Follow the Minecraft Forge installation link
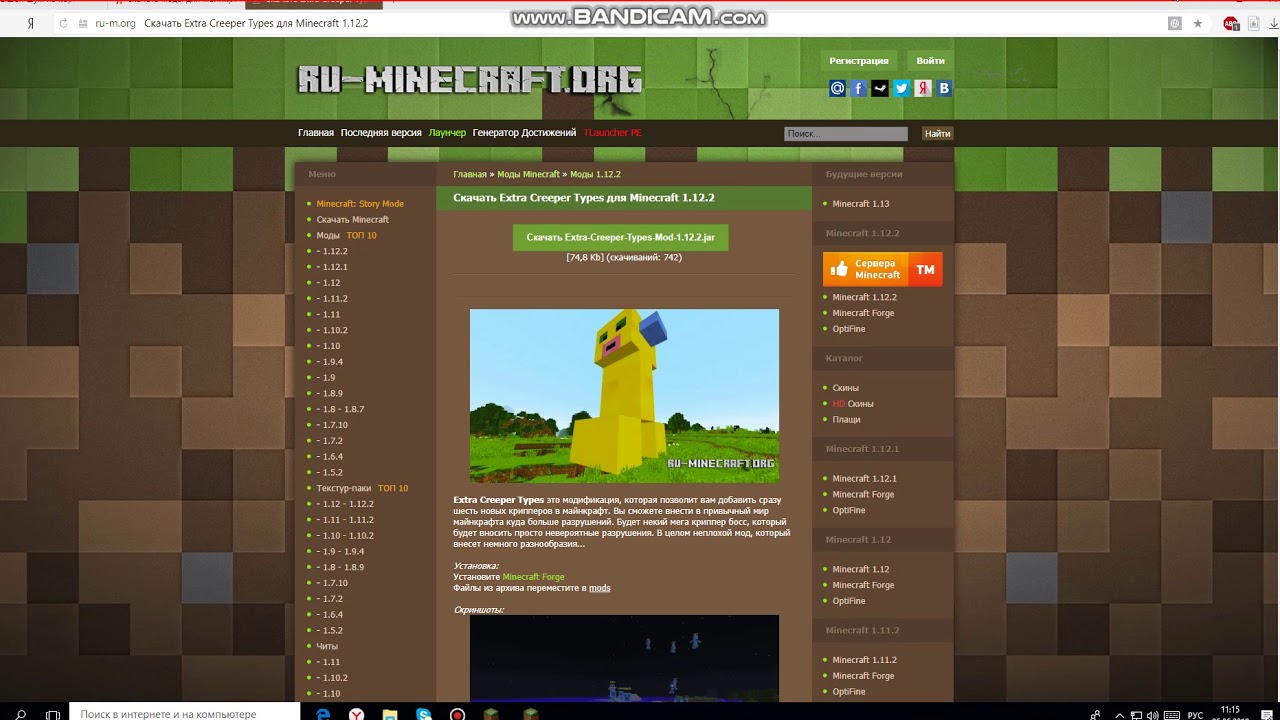Viewport: 1280px width, 720px height. pyautogui.click(x=533, y=577)
